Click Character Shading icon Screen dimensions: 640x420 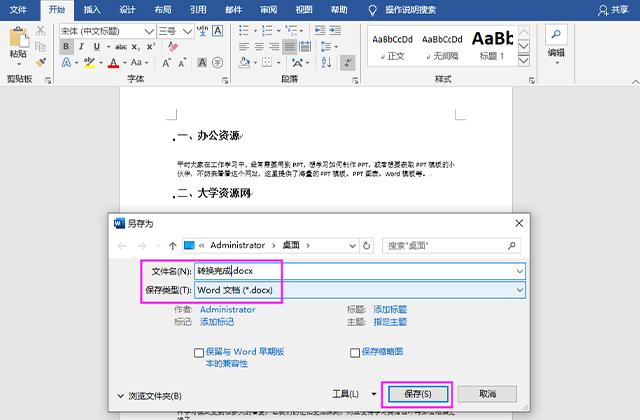[202, 62]
